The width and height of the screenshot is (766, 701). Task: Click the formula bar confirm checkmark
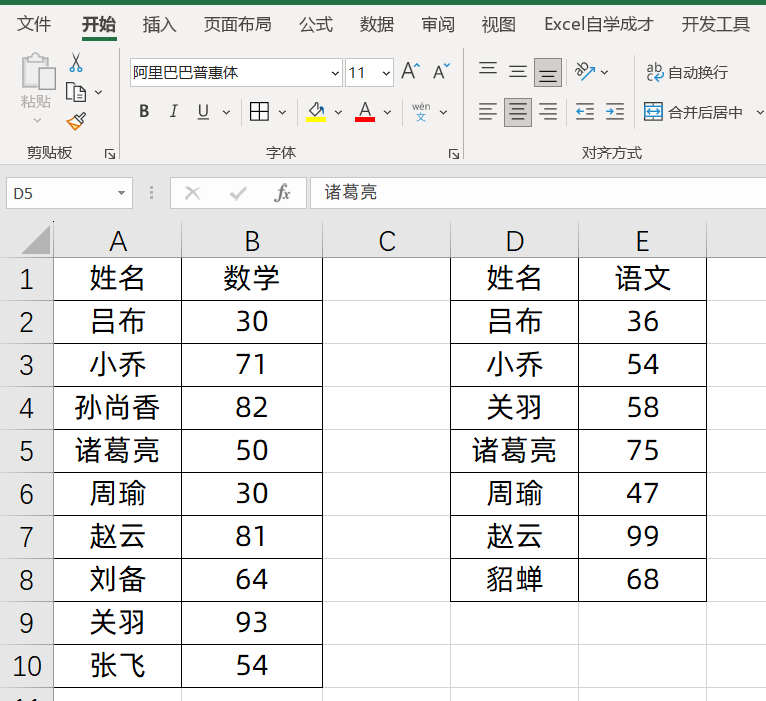(x=238, y=193)
